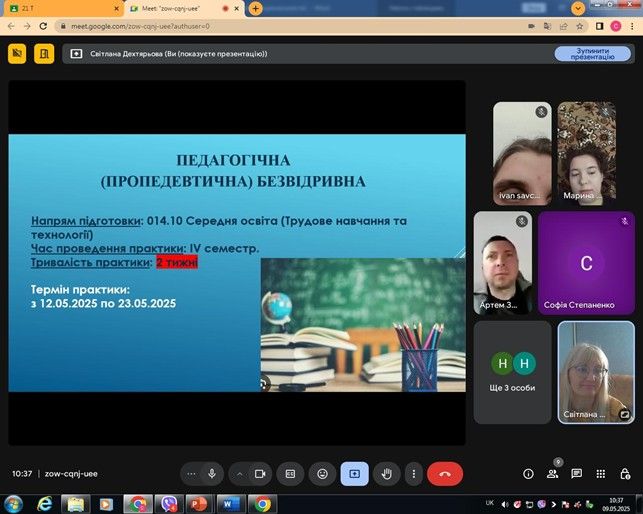643x514 pixels.
Task: Toggle the microphone in the call controls
Action: point(211,473)
